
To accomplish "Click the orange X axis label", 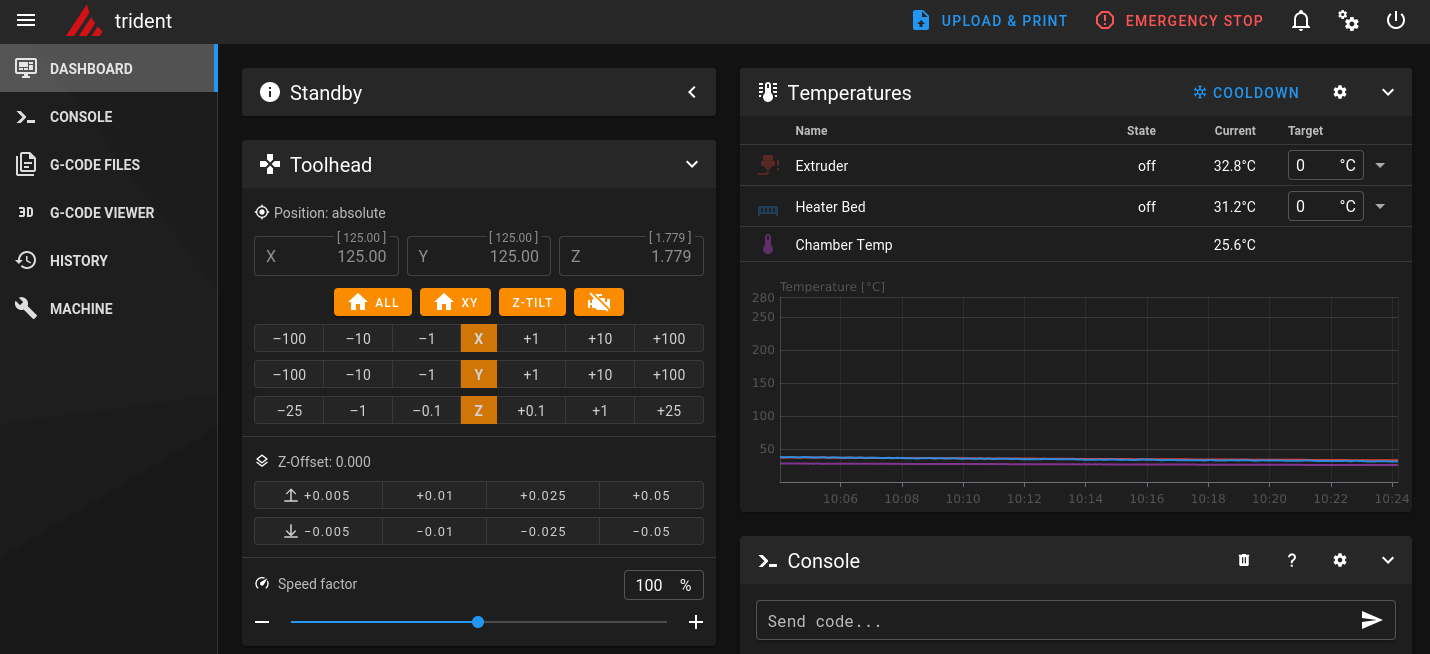I will tap(479, 338).
